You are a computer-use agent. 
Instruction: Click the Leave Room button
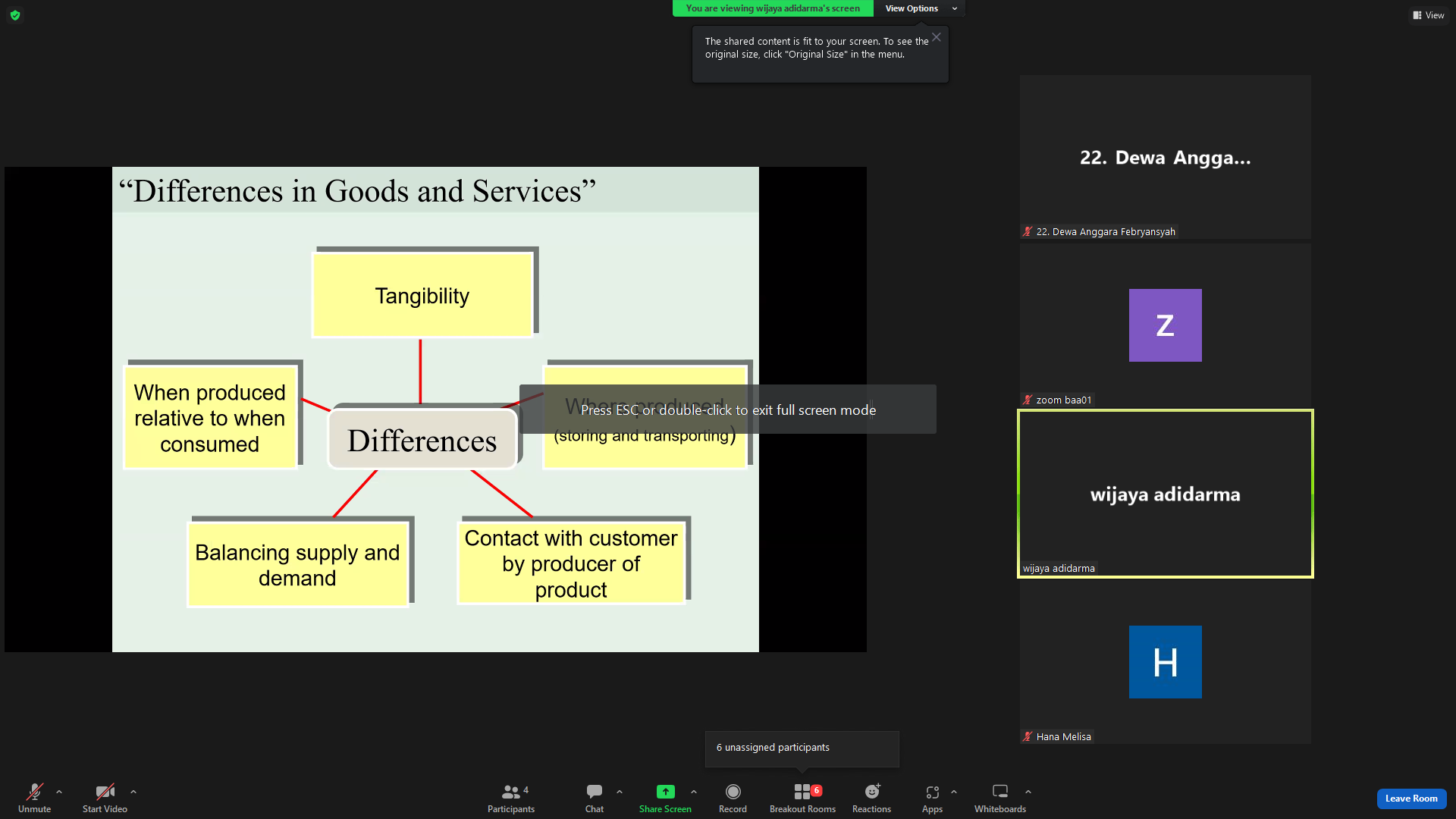1411,799
